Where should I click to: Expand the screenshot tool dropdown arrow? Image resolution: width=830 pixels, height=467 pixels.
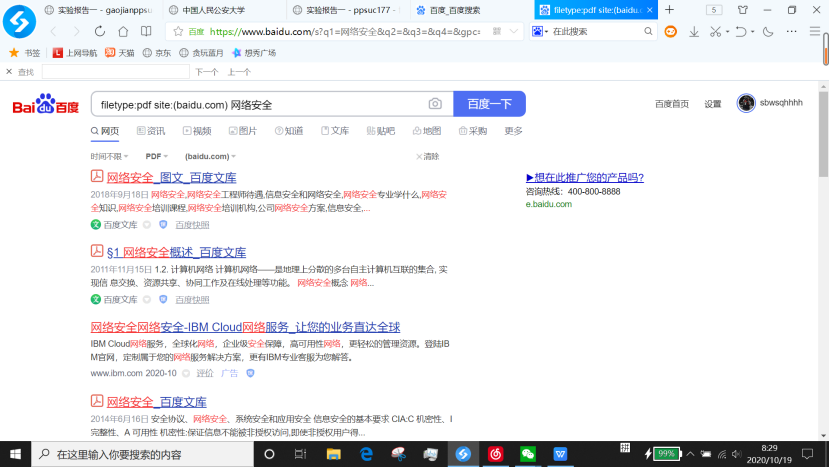pyautogui.click(x=727, y=32)
